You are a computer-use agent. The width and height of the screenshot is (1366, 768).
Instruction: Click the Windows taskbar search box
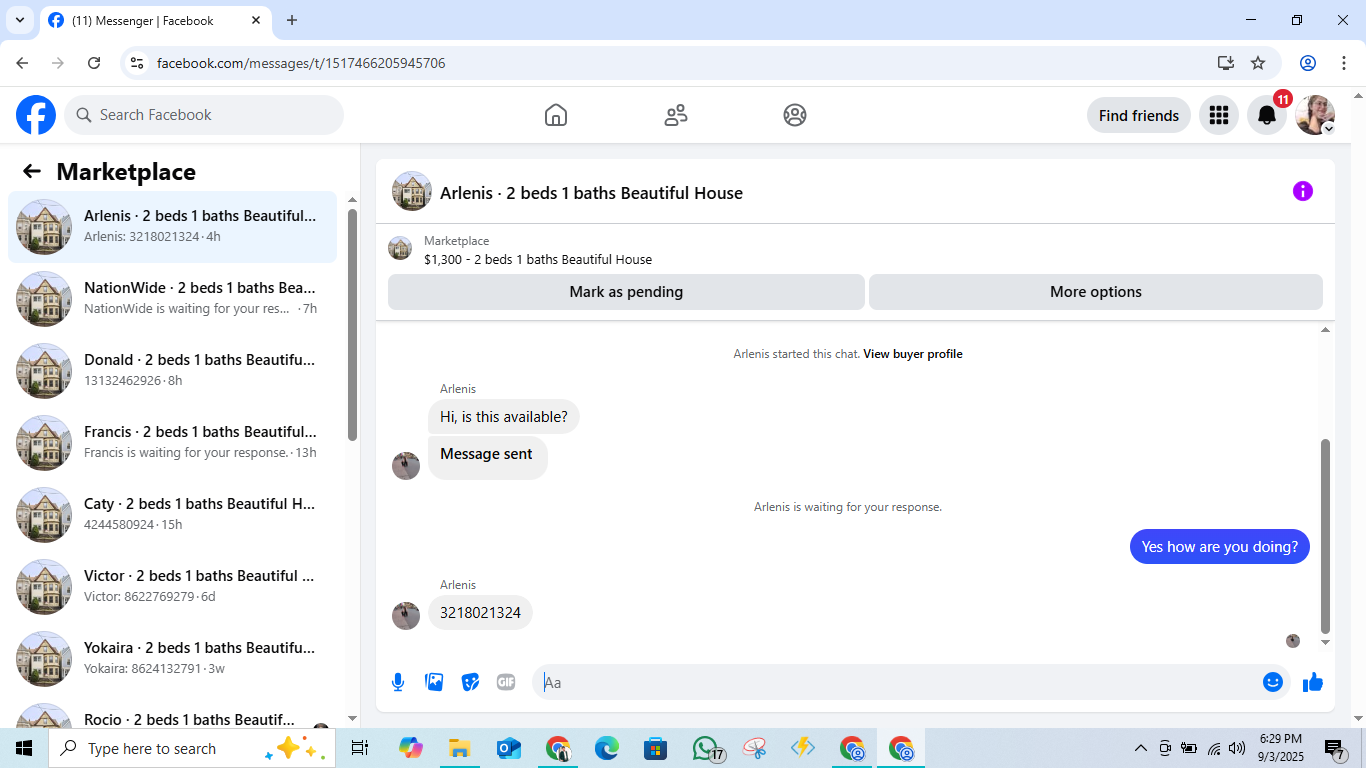(x=190, y=748)
